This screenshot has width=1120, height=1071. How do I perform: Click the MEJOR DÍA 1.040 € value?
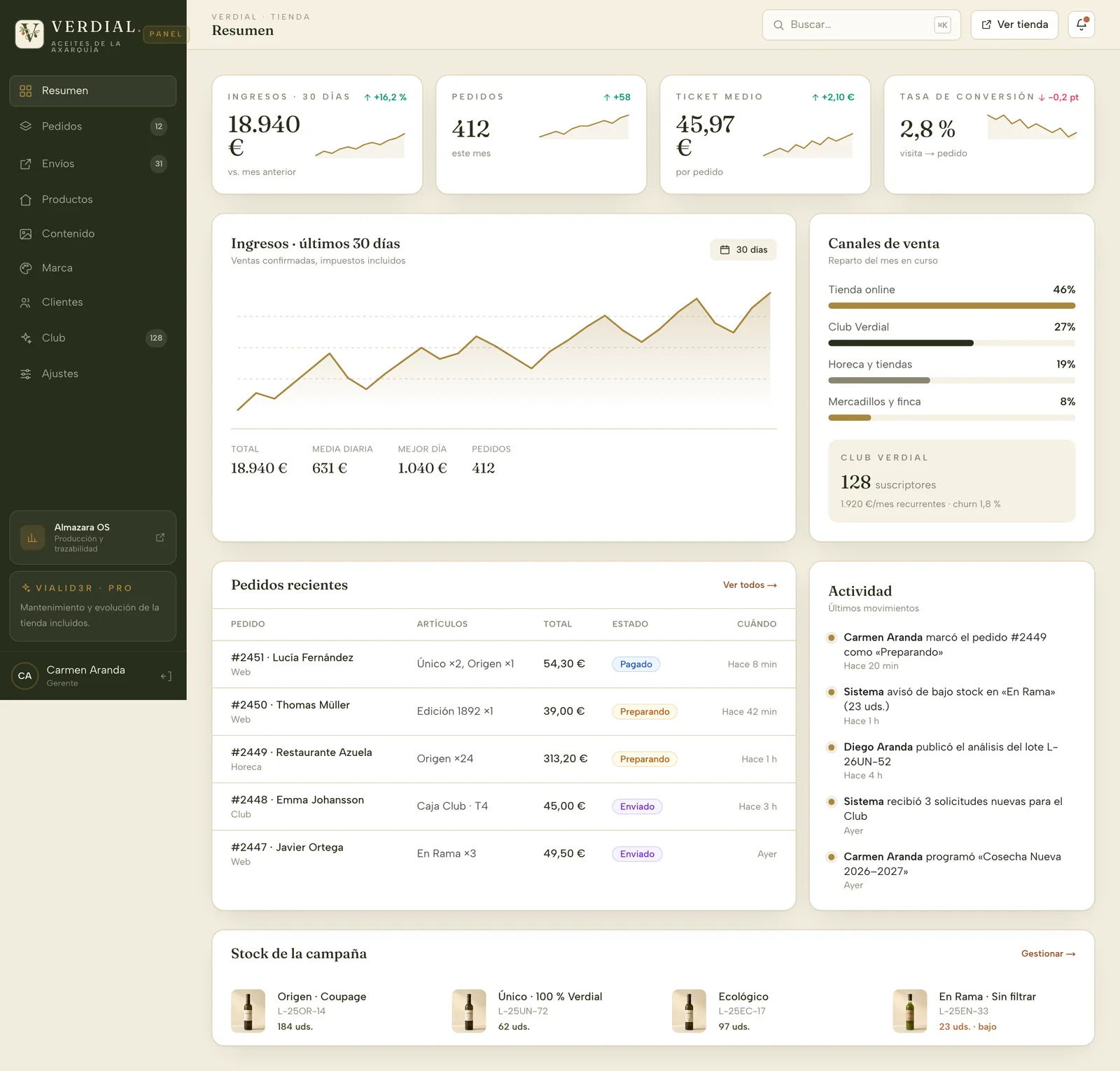(422, 468)
